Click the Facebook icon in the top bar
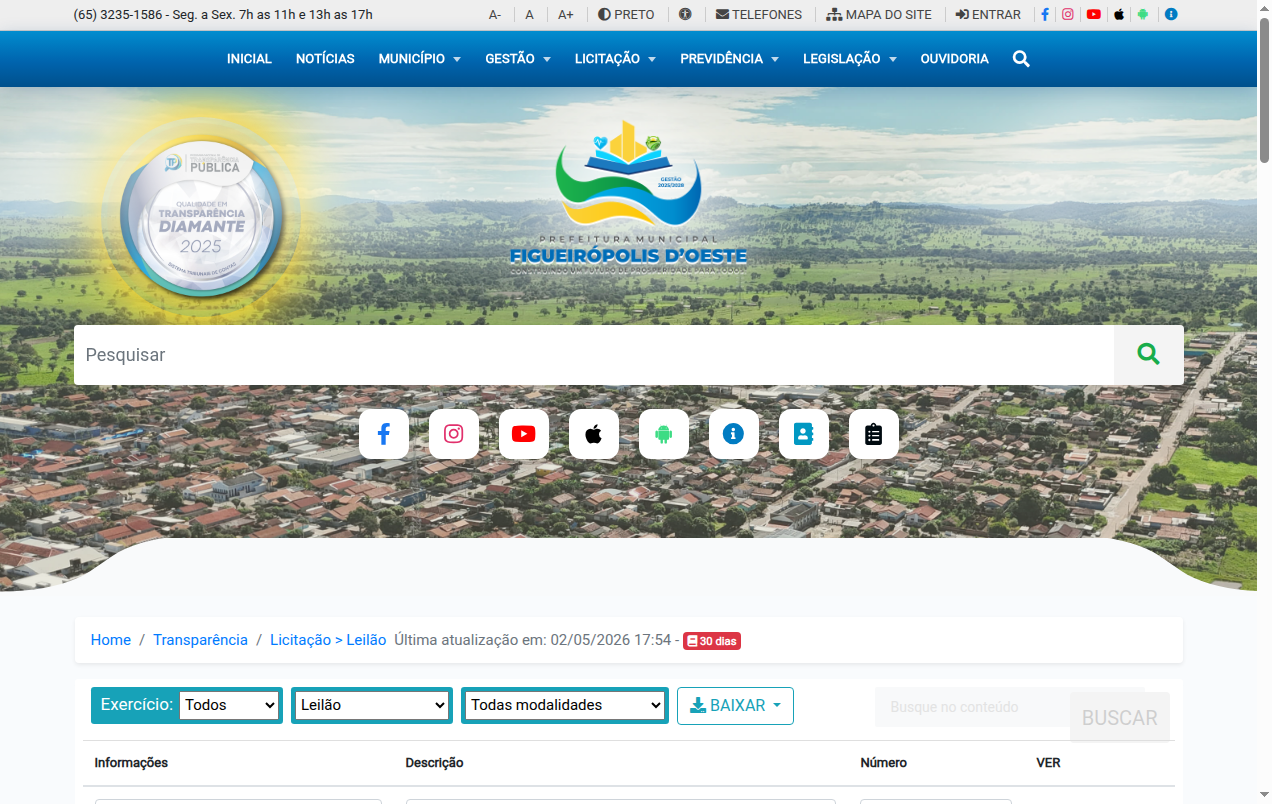This screenshot has height=804, width=1272. pos(1045,15)
